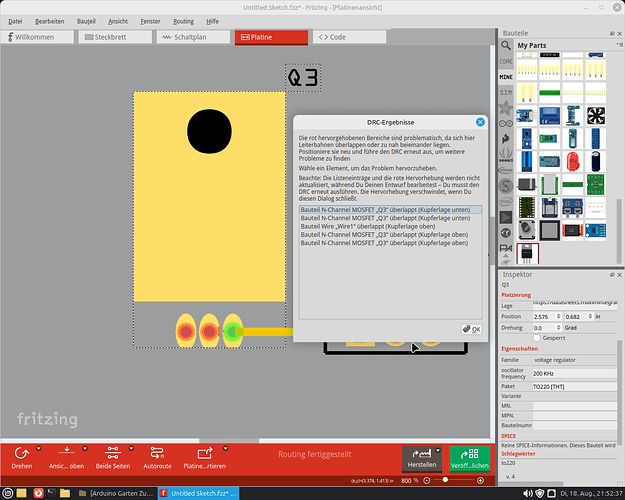Start Autoroute
The image size is (625, 500).
coord(157,458)
